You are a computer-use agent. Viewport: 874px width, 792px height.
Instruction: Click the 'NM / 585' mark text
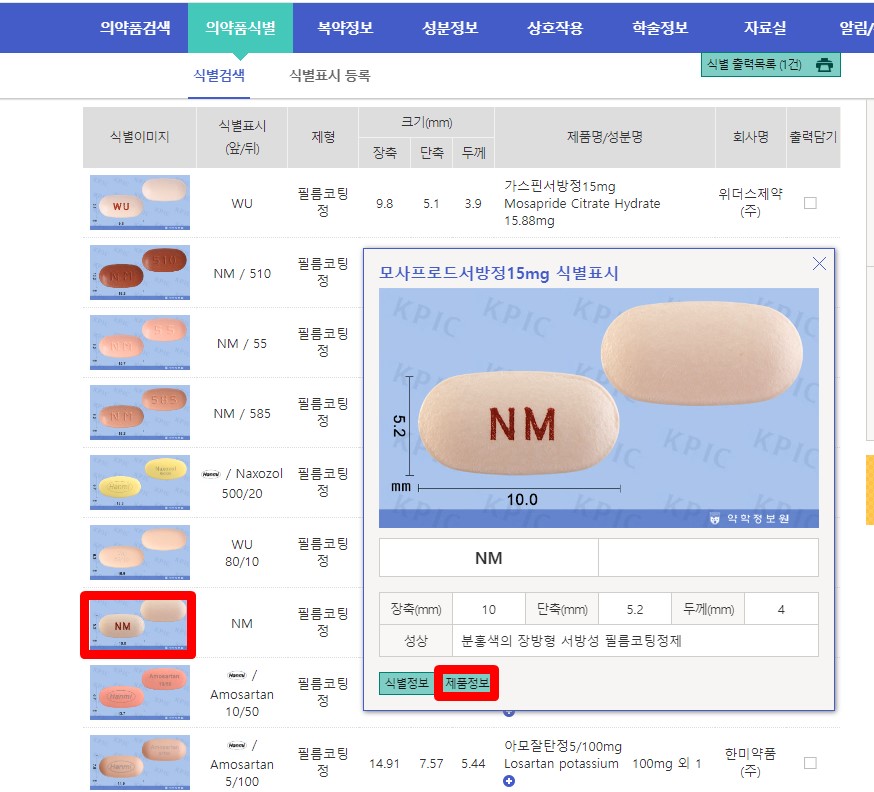pyautogui.click(x=242, y=414)
